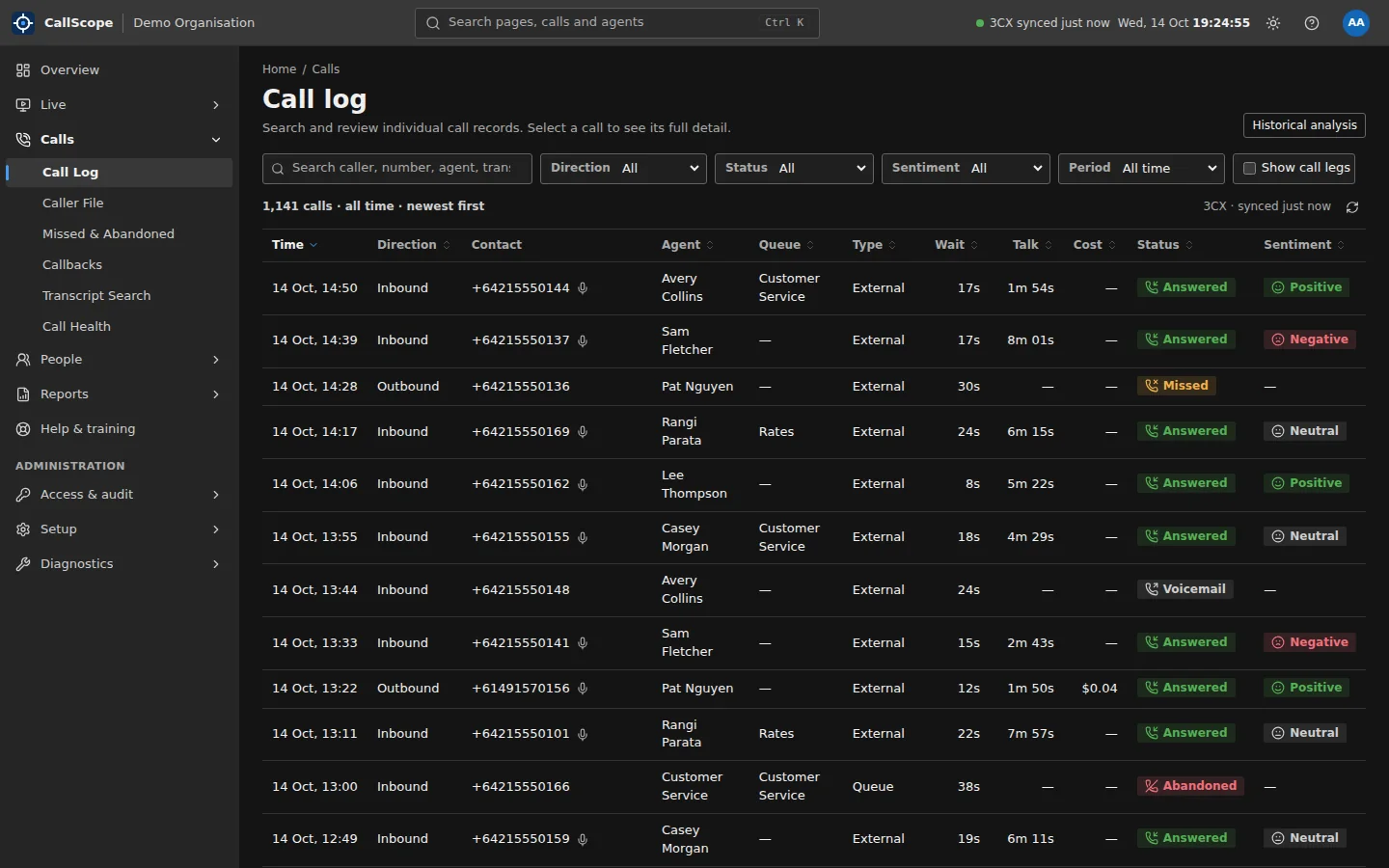Click the Overview grid icon in sidebar
Screen dimensions: 1389x868
pyautogui.click(x=23, y=70)
